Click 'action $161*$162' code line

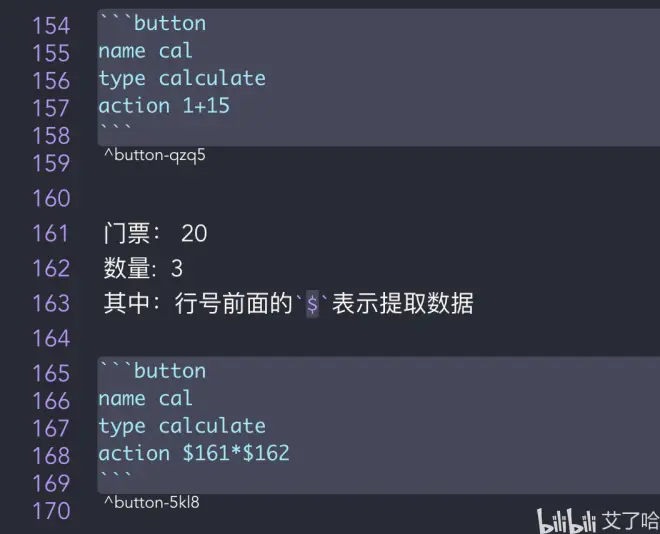(194, 453)
